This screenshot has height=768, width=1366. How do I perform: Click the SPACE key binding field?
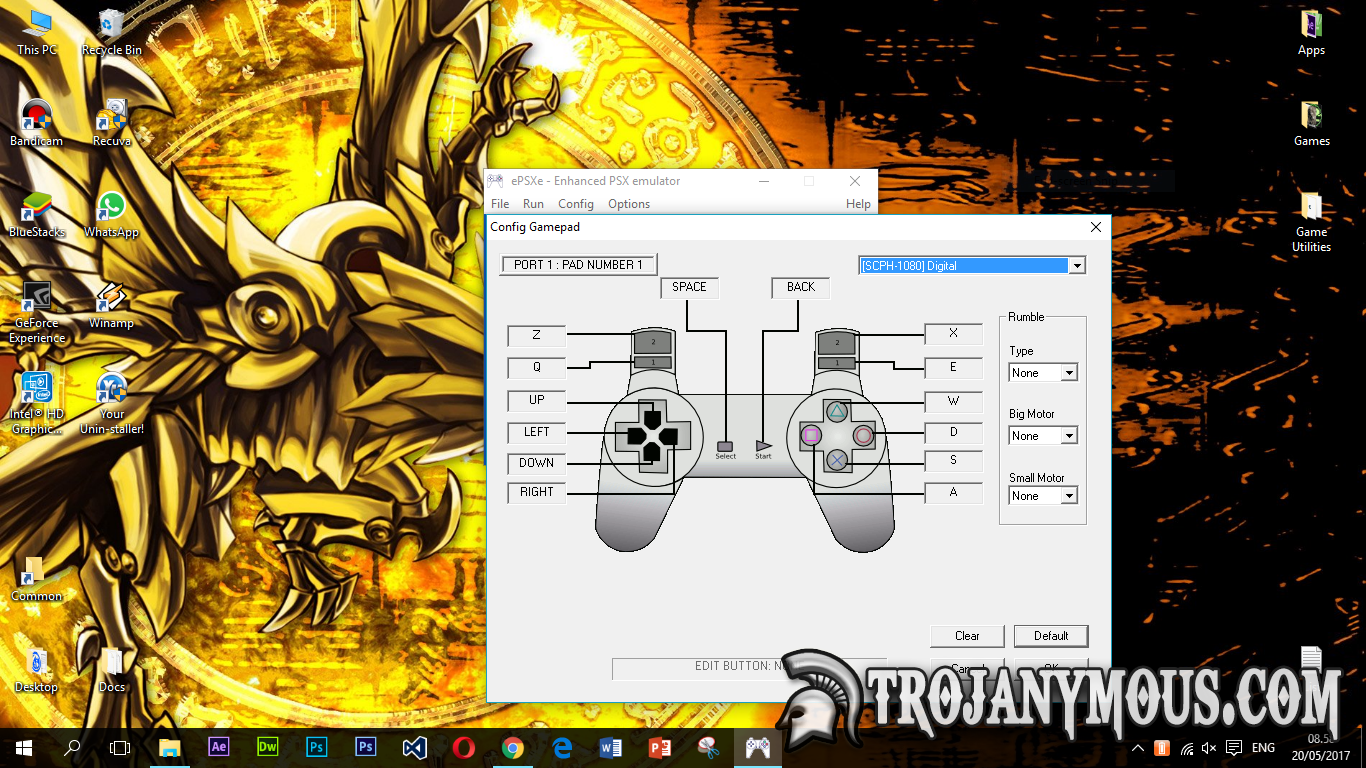(x=689, y=287)
